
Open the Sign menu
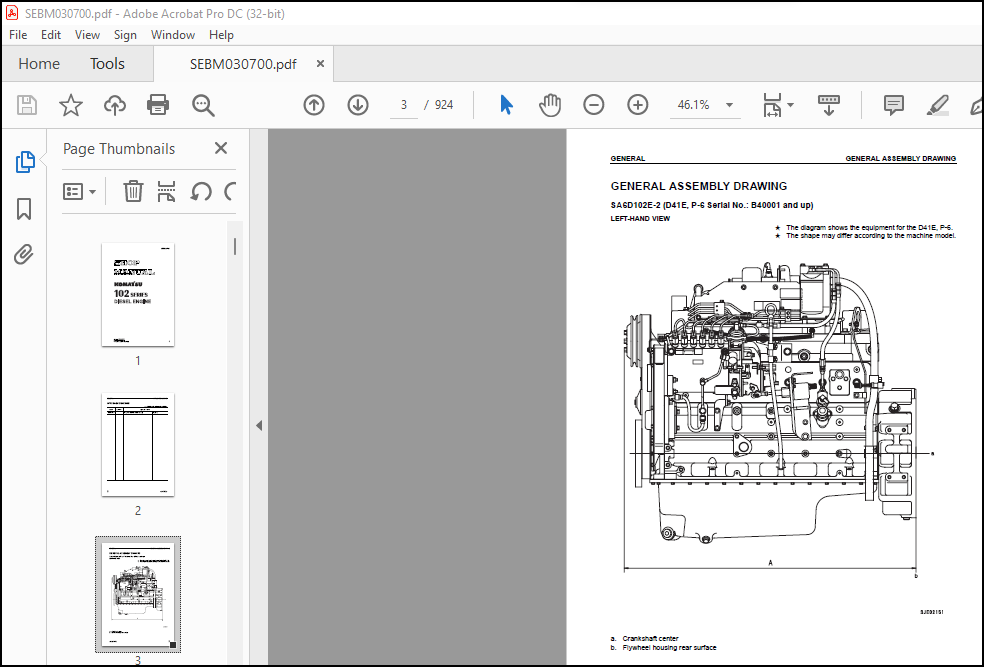(x=125, y=35)
